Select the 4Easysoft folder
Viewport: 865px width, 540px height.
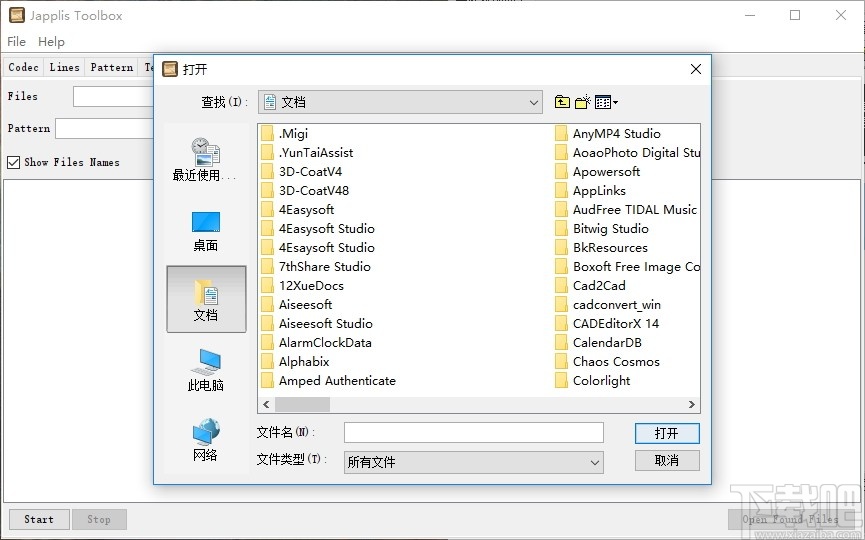(x=298, y=210)
